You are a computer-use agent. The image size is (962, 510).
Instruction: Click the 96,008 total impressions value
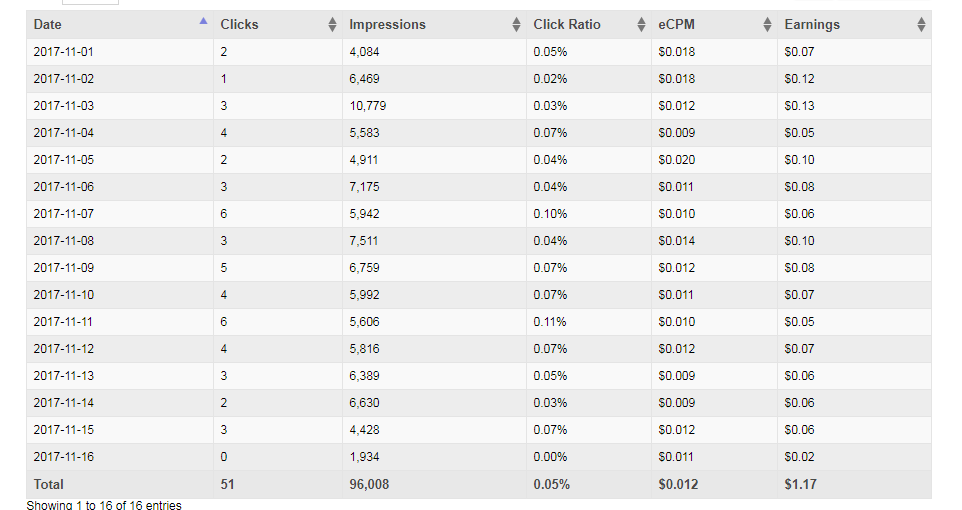pyautogui.click(x=369, y=484)
